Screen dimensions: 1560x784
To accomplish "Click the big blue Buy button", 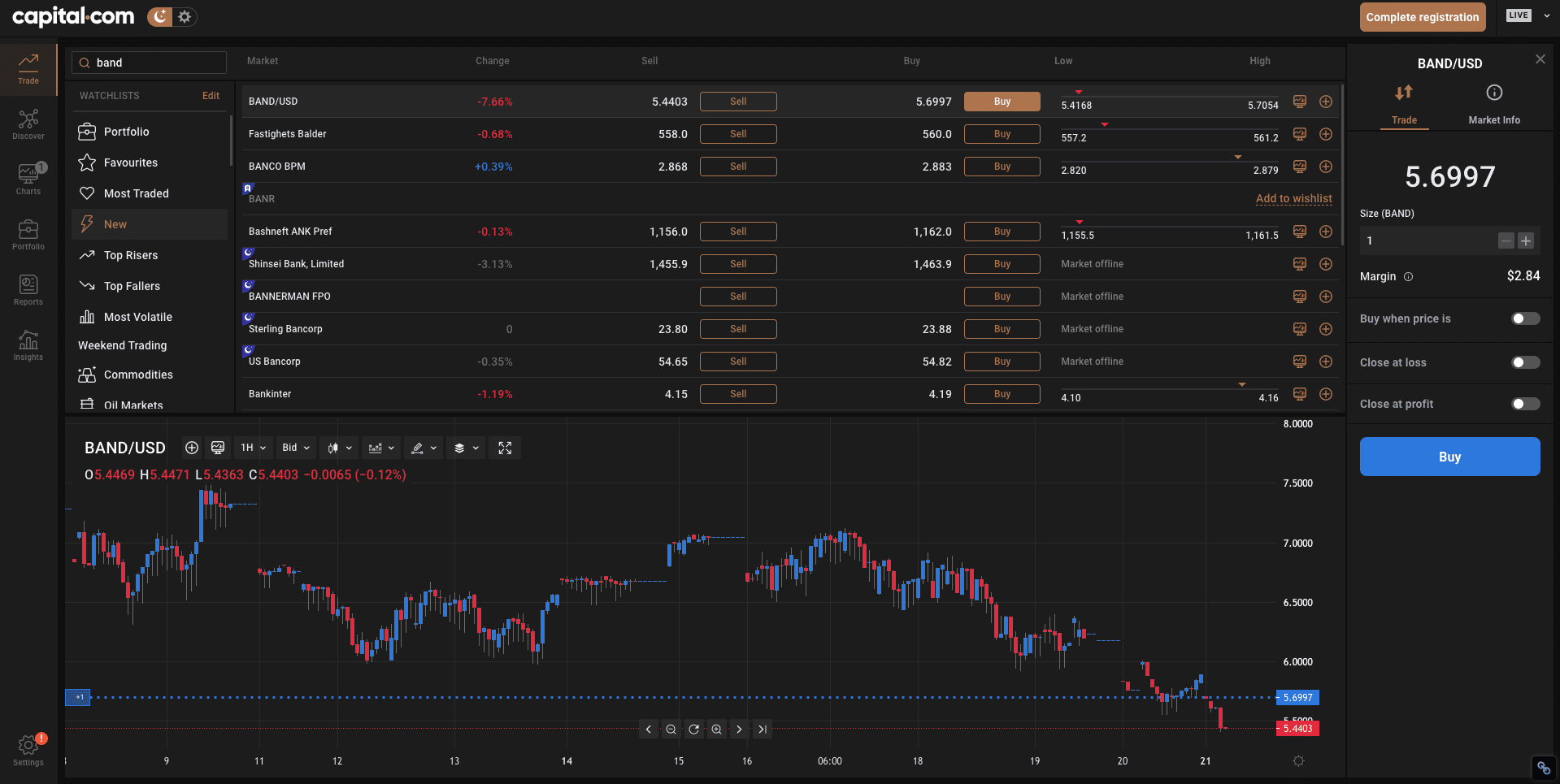I will (1449, 457).
